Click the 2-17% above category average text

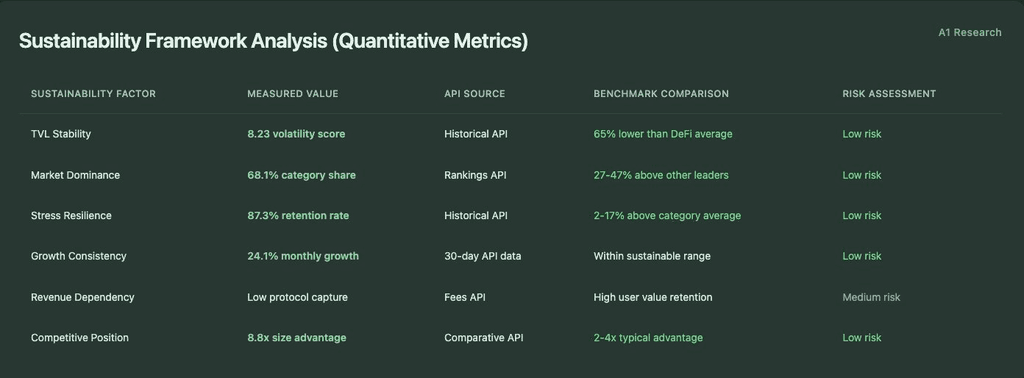pos(667,215)
